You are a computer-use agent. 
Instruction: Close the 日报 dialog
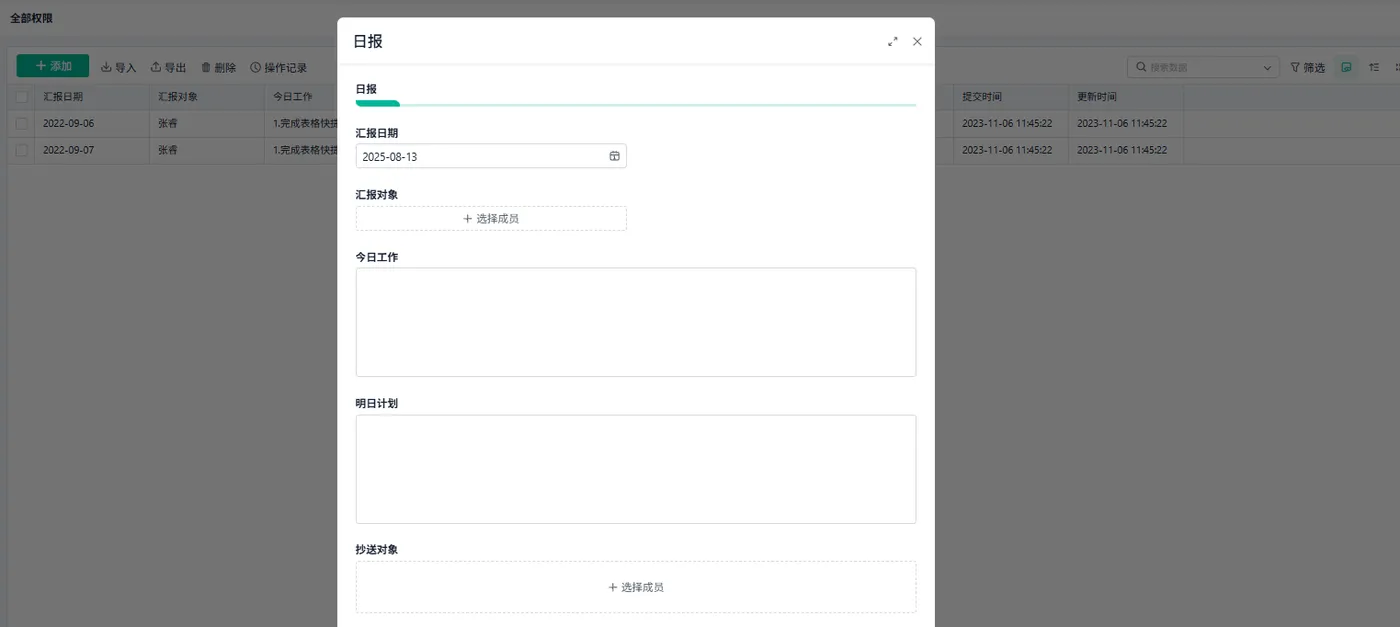point(917,42)
